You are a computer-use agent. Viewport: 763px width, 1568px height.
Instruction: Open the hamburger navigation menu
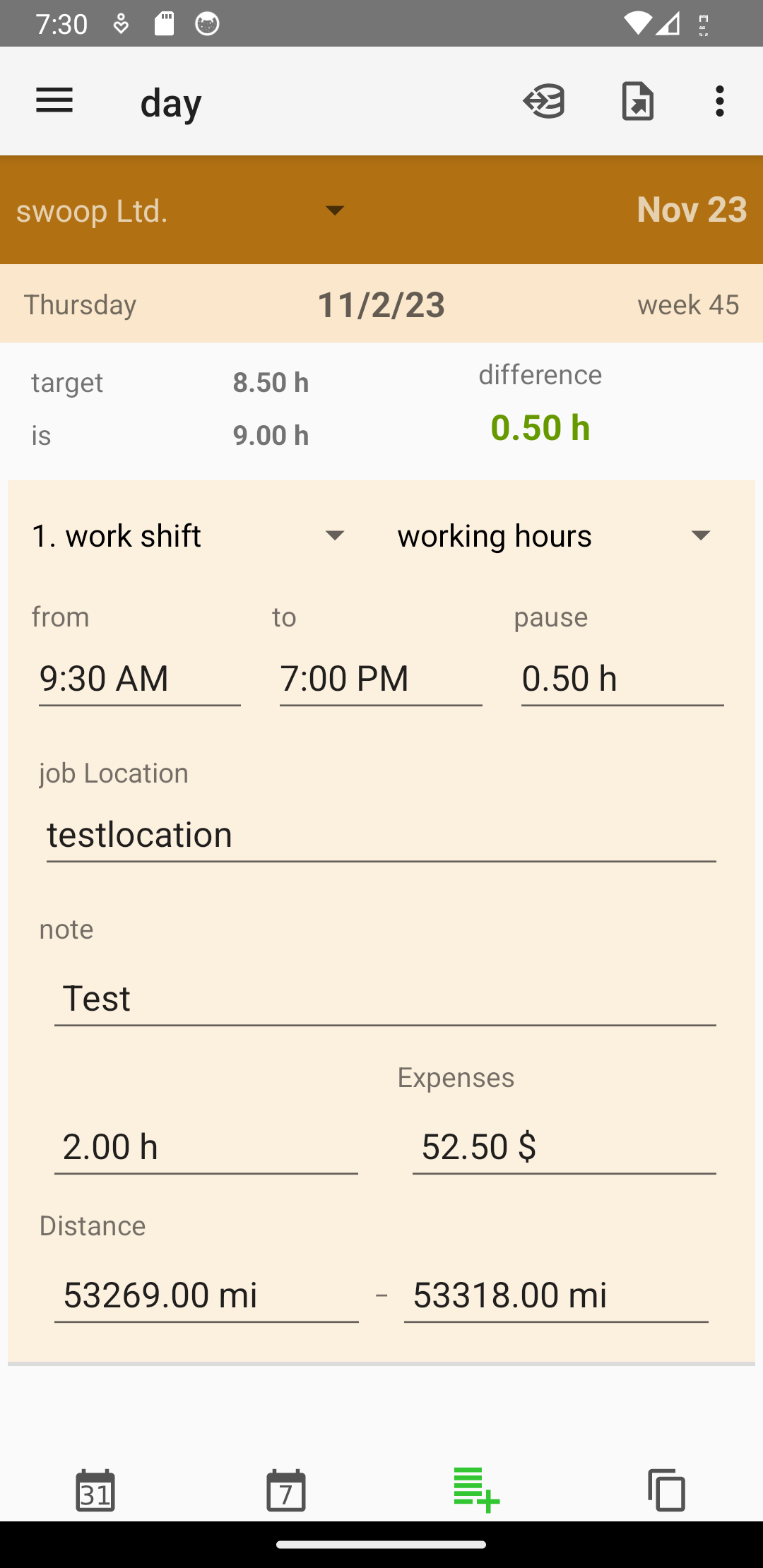[54, 101]
